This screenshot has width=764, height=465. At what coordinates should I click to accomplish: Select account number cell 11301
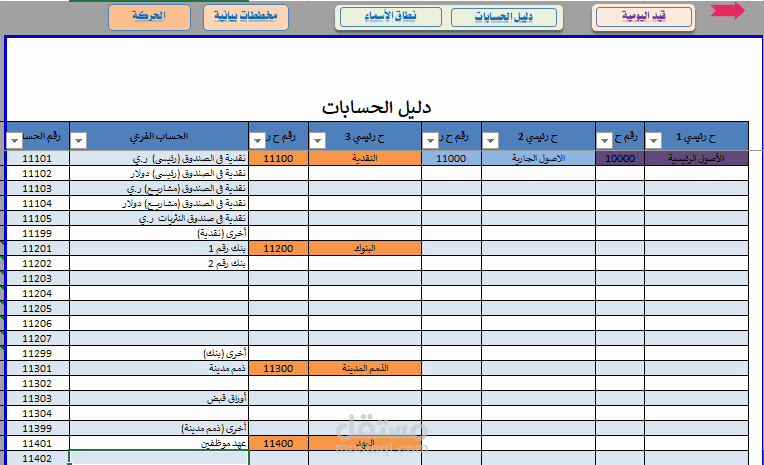coord(37,368)
